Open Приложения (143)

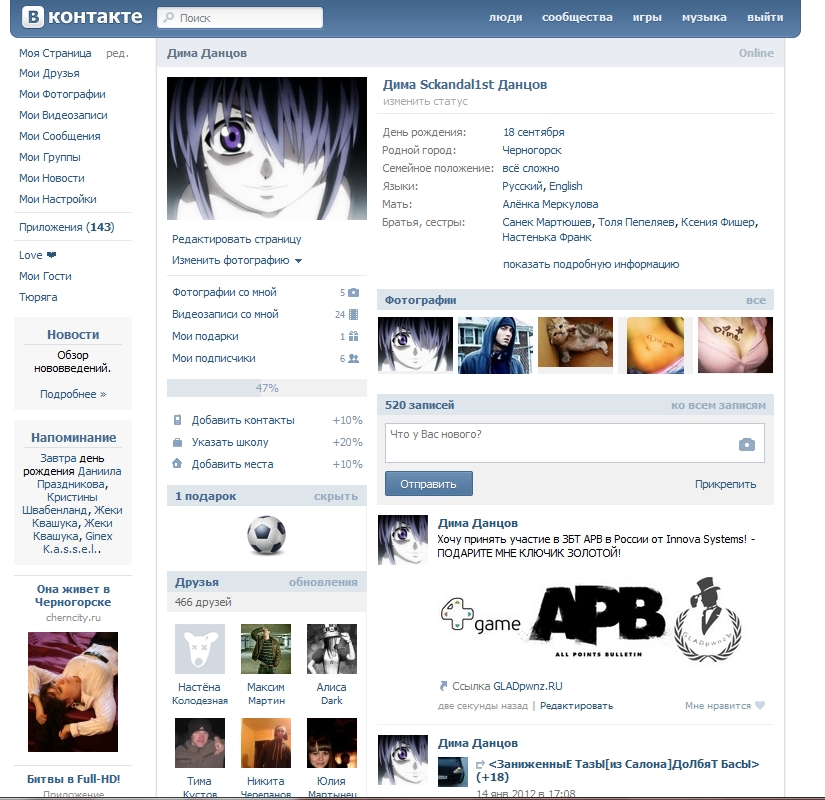point(67,227)
